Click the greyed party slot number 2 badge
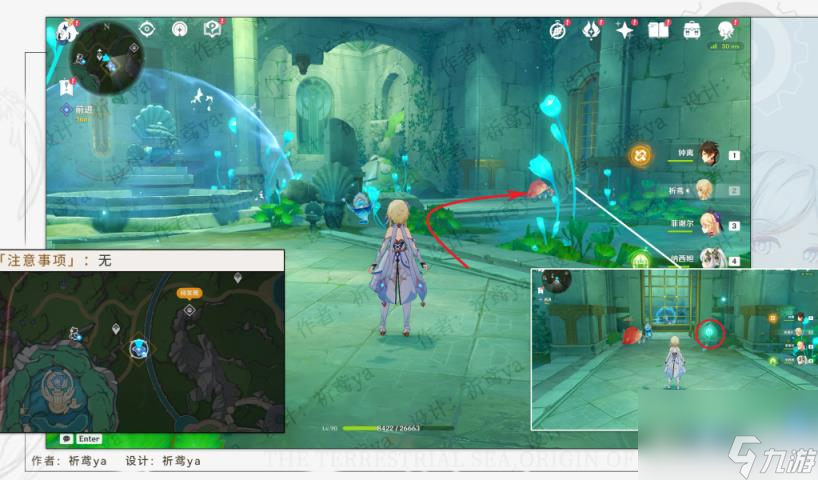Image resolution: width=818 pixels, height=480 pixels. click(x=733, y=190)
